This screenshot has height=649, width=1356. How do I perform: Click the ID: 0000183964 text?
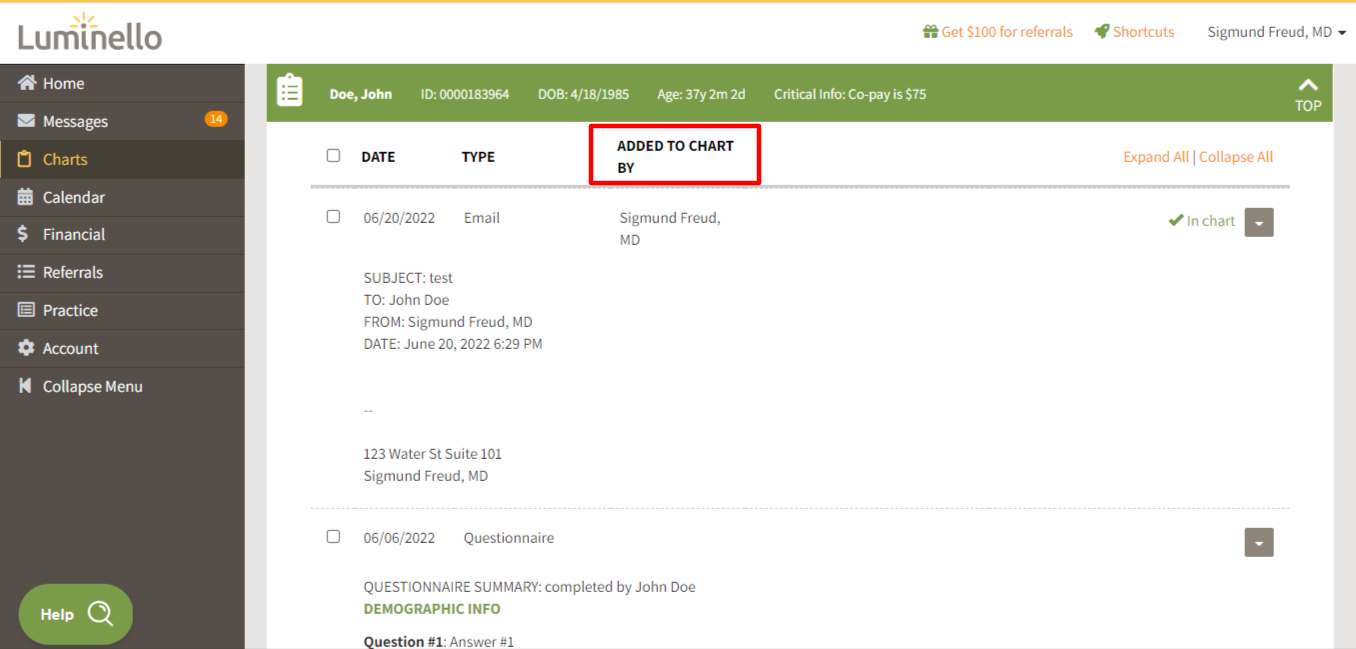(x=465, y=94)
